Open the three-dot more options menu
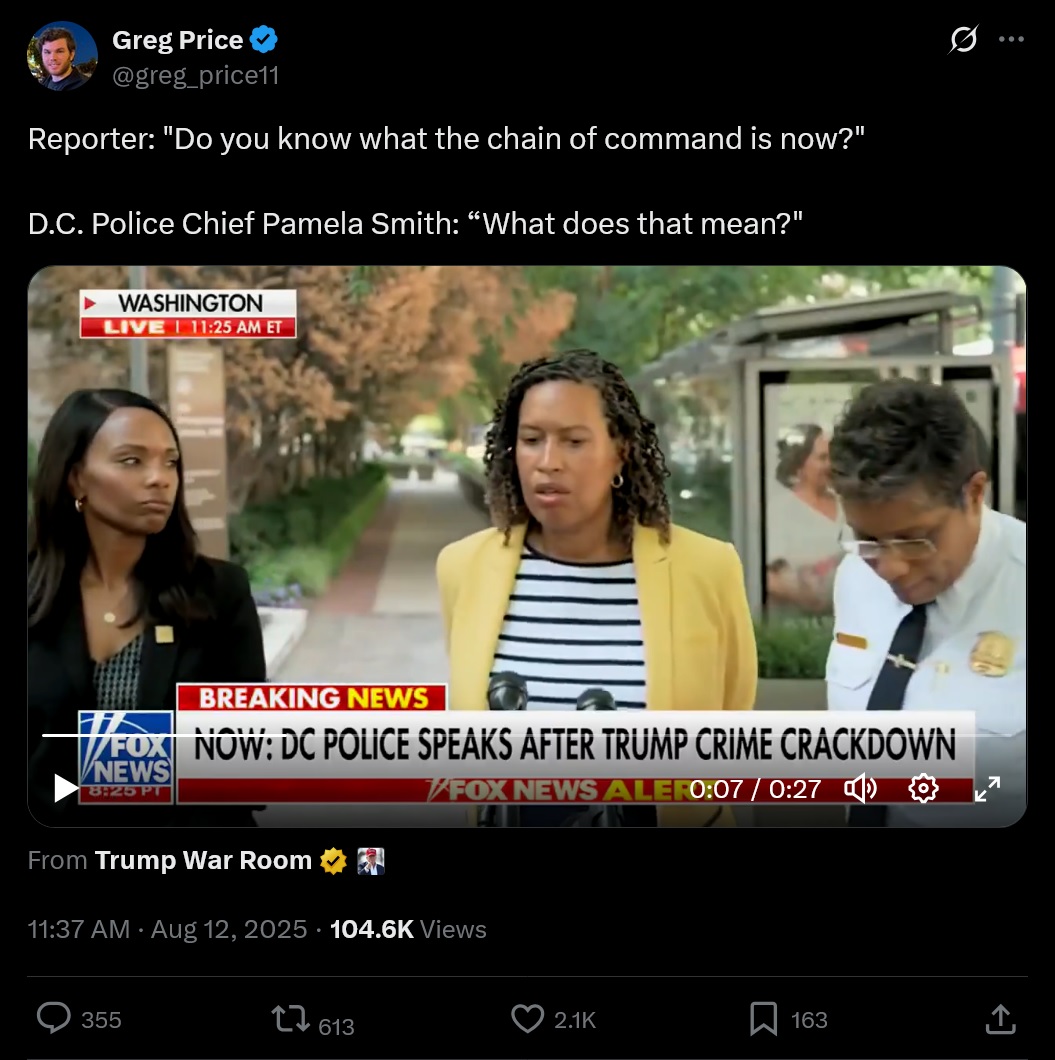Image resolution: width=1055 pixels, height=1060 pixels. [x=1011, y=39]
